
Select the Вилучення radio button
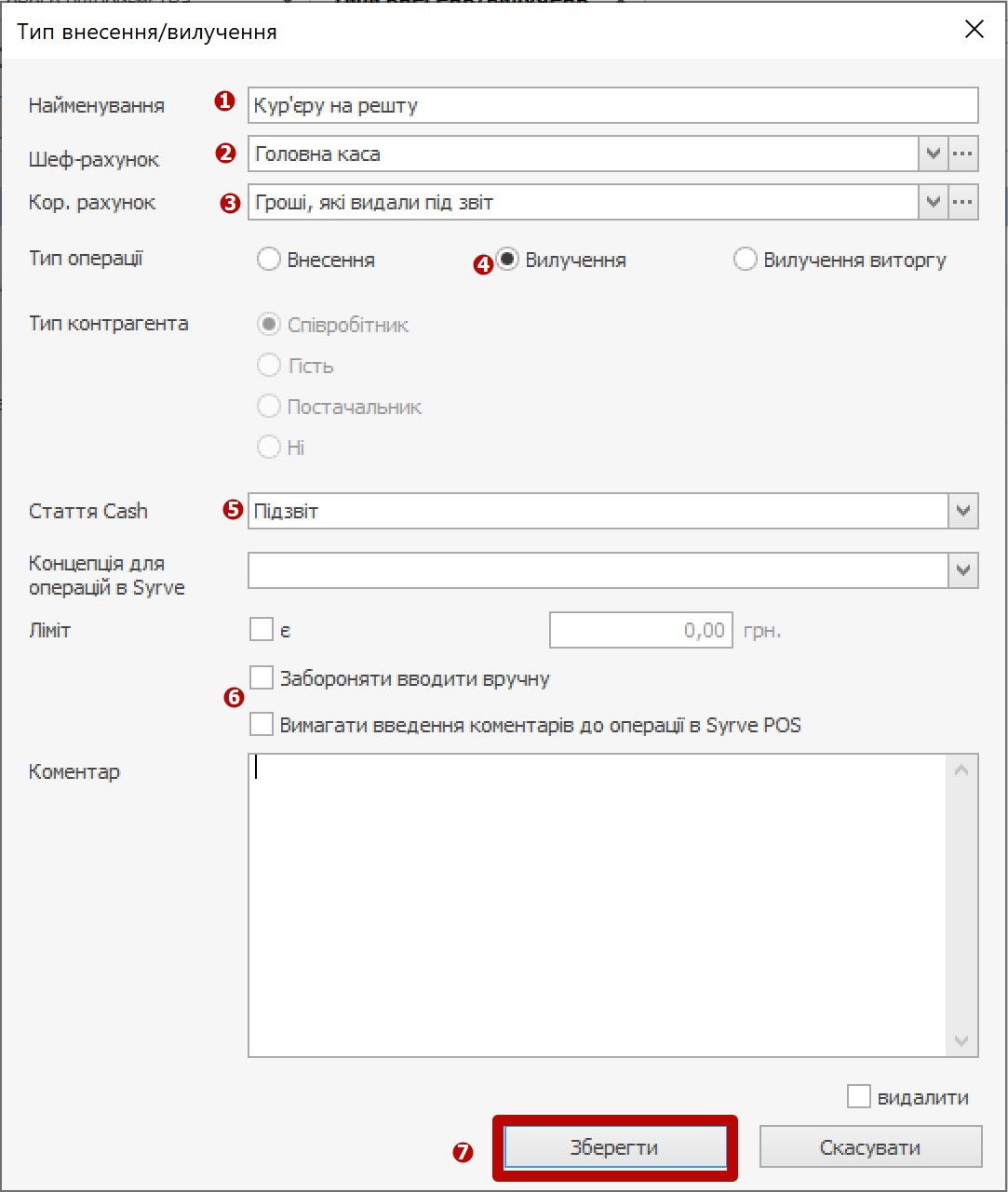coord(507,260)
